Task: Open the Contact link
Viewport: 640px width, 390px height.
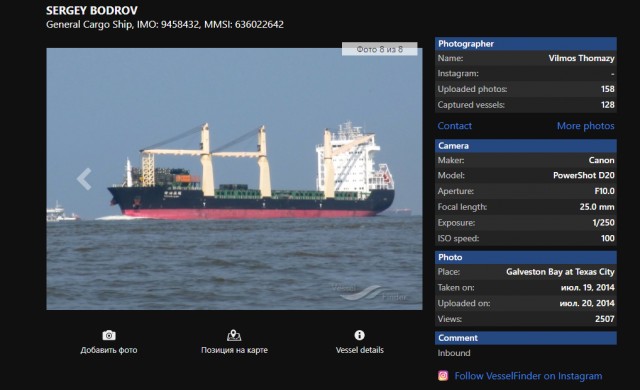Action: click(455, 126)
